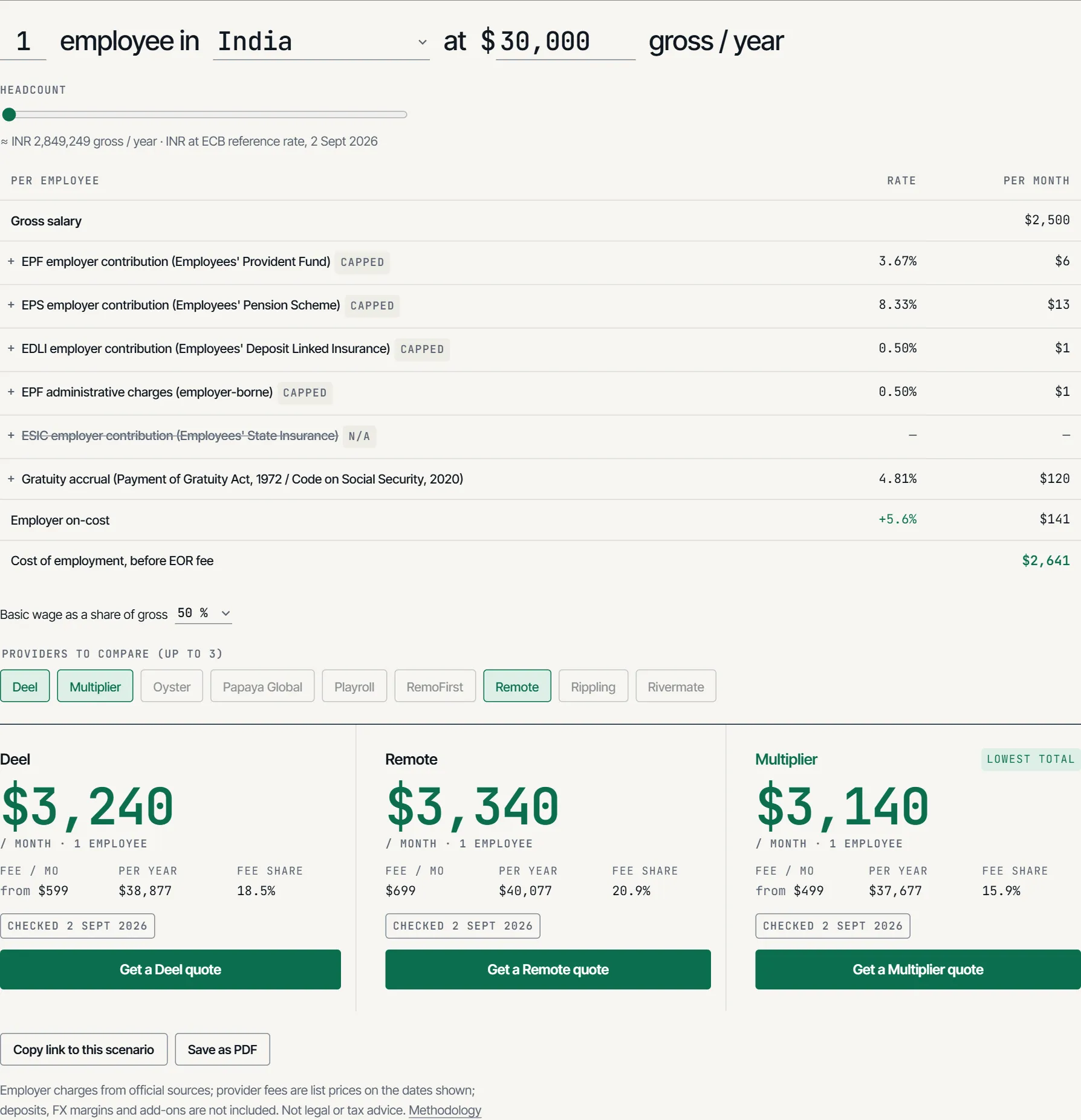The image size is (1081, 1120).
Task: Click the EPS contribution 8.33% rate
Action: (897, 305)
